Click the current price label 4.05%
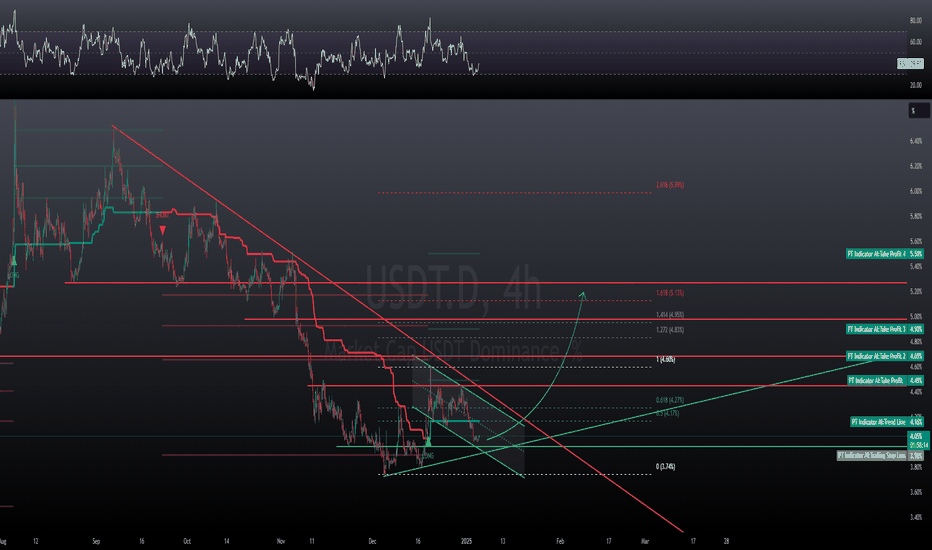The width and height of the screenshot is (932, 550). tap(917, 436)
